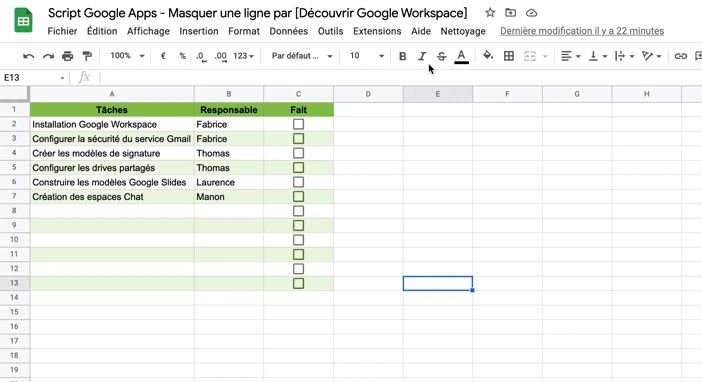The width and height of the screenshot is (702, 382).
Task: Open the Extensions menu
Action: 377,31
